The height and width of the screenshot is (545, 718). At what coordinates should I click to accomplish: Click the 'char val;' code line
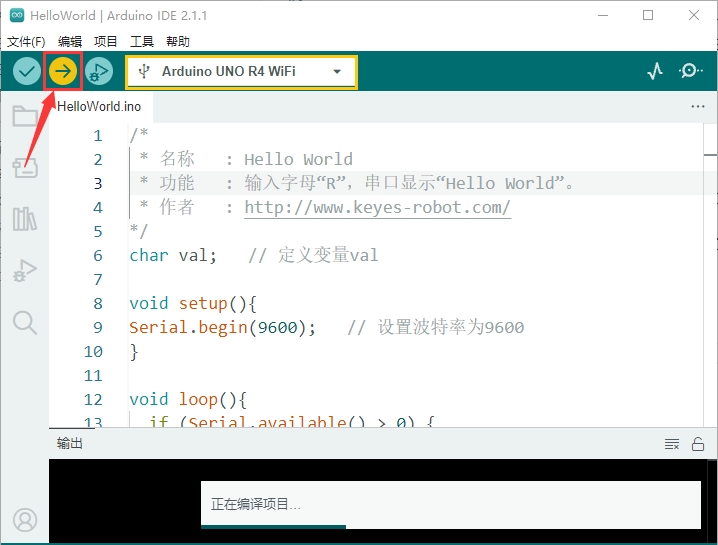coord(173,256)
